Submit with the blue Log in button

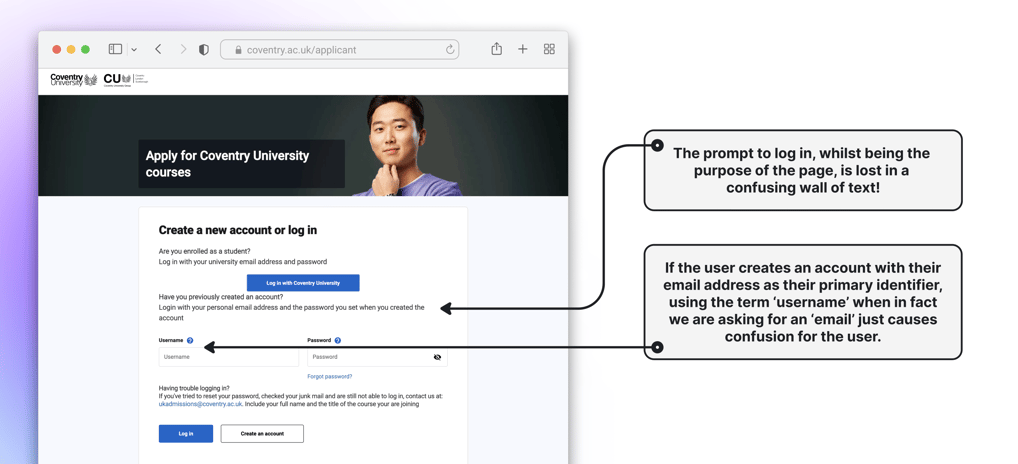186,433
